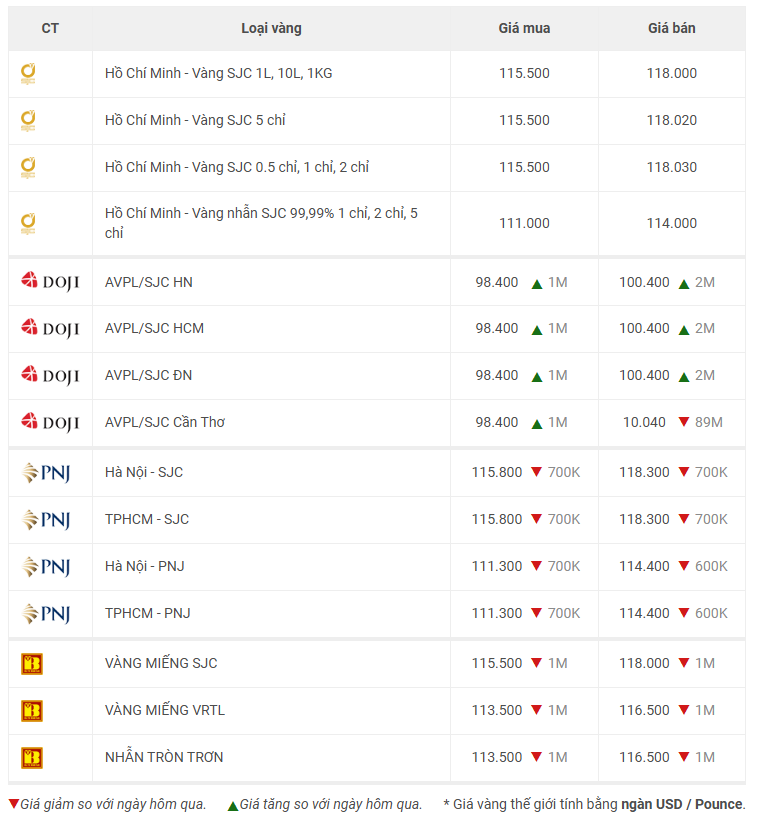Click sell price 118.300 in Hà Nội - SJC row
The image size is (759, 836).
(644, 472)
